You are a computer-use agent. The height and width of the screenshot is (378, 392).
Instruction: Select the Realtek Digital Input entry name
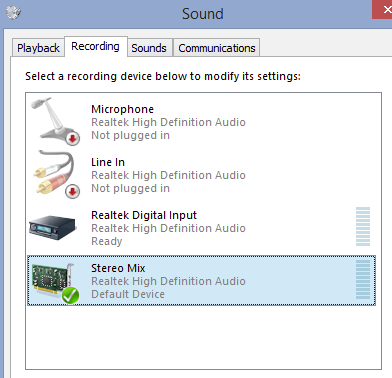pos(144,215)
